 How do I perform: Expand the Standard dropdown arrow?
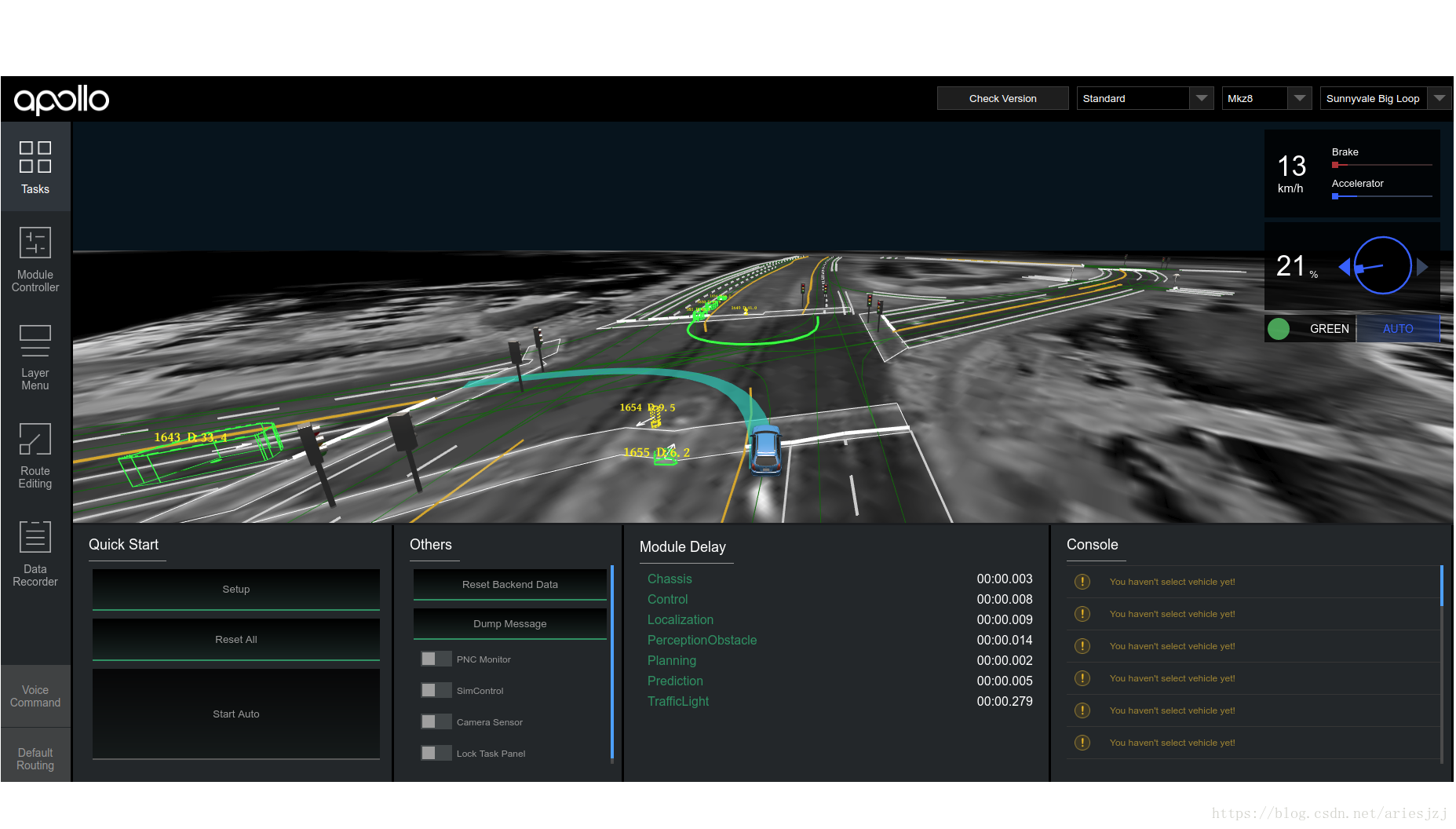pyautogui.click(x=1202, y=98)
